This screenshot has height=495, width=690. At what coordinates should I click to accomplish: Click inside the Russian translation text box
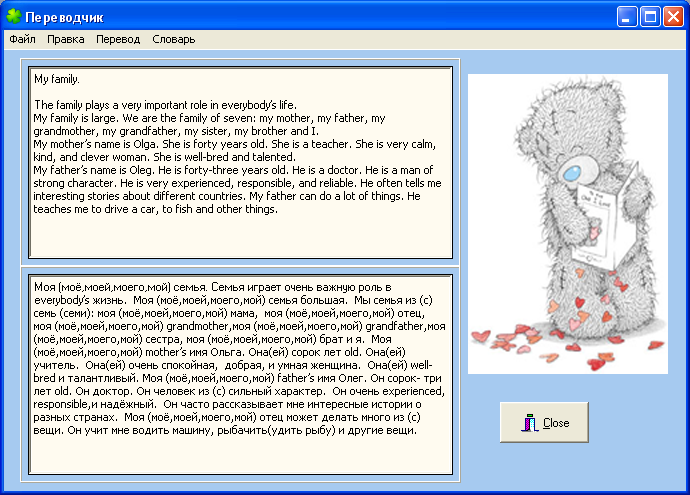tap(240, 374)
